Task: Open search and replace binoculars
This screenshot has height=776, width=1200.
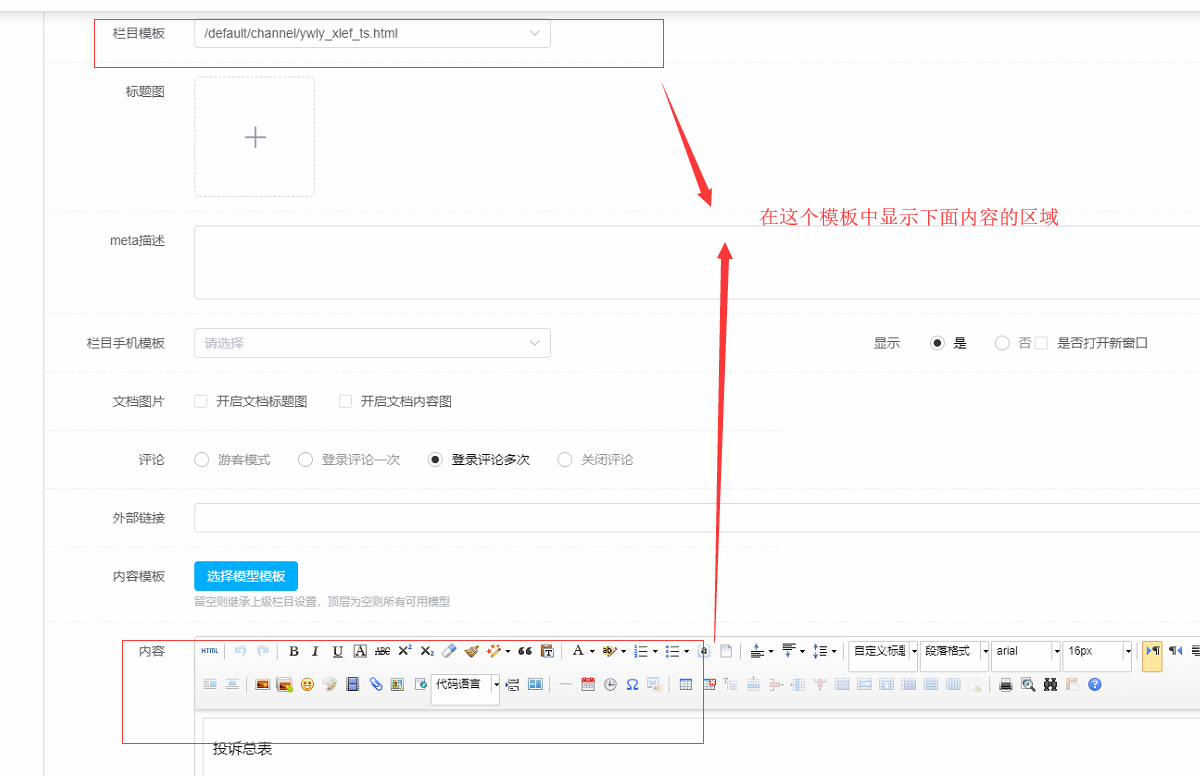Action: coord(1050,685)
